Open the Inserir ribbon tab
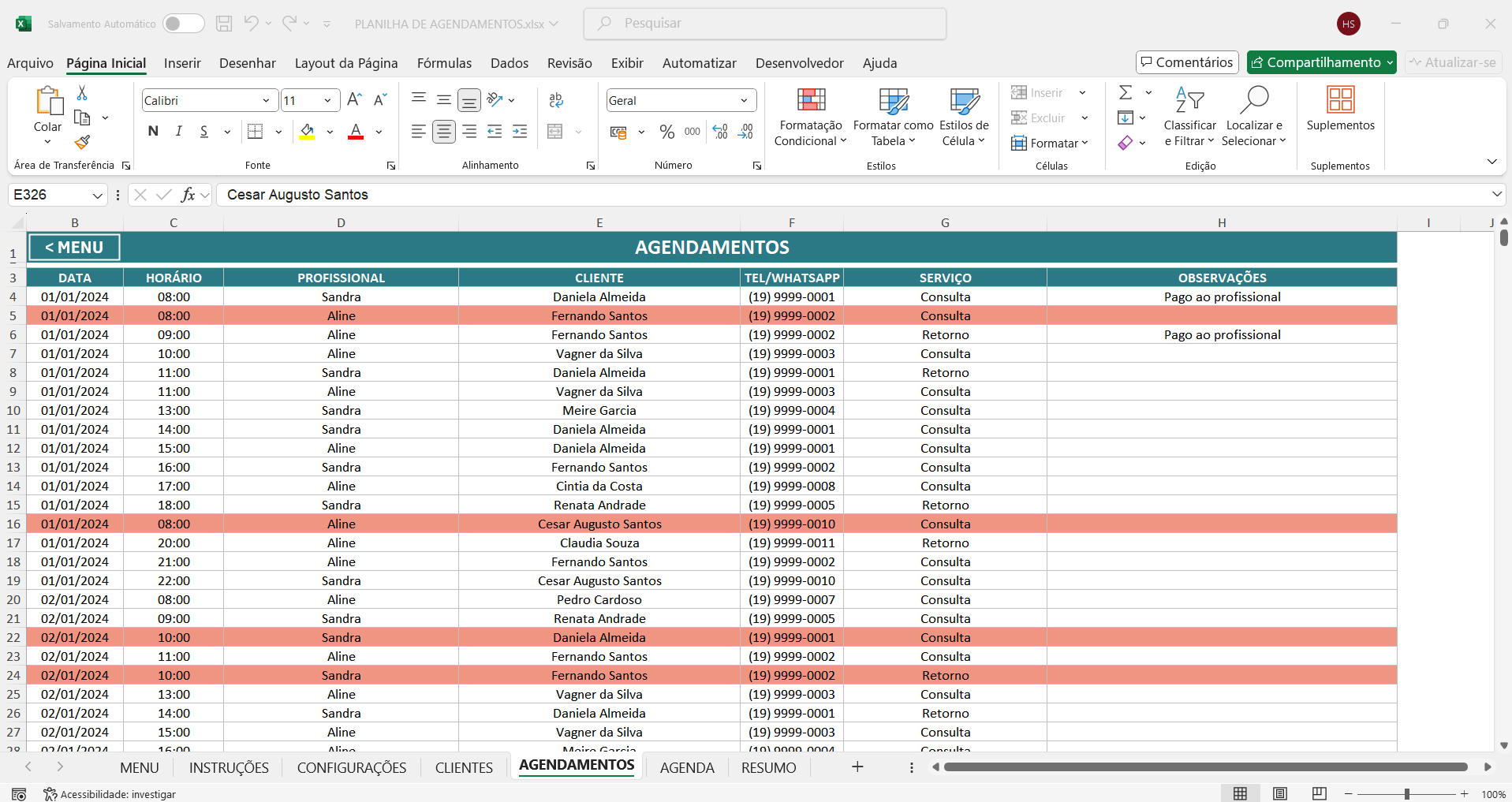 tap(182, 63)
